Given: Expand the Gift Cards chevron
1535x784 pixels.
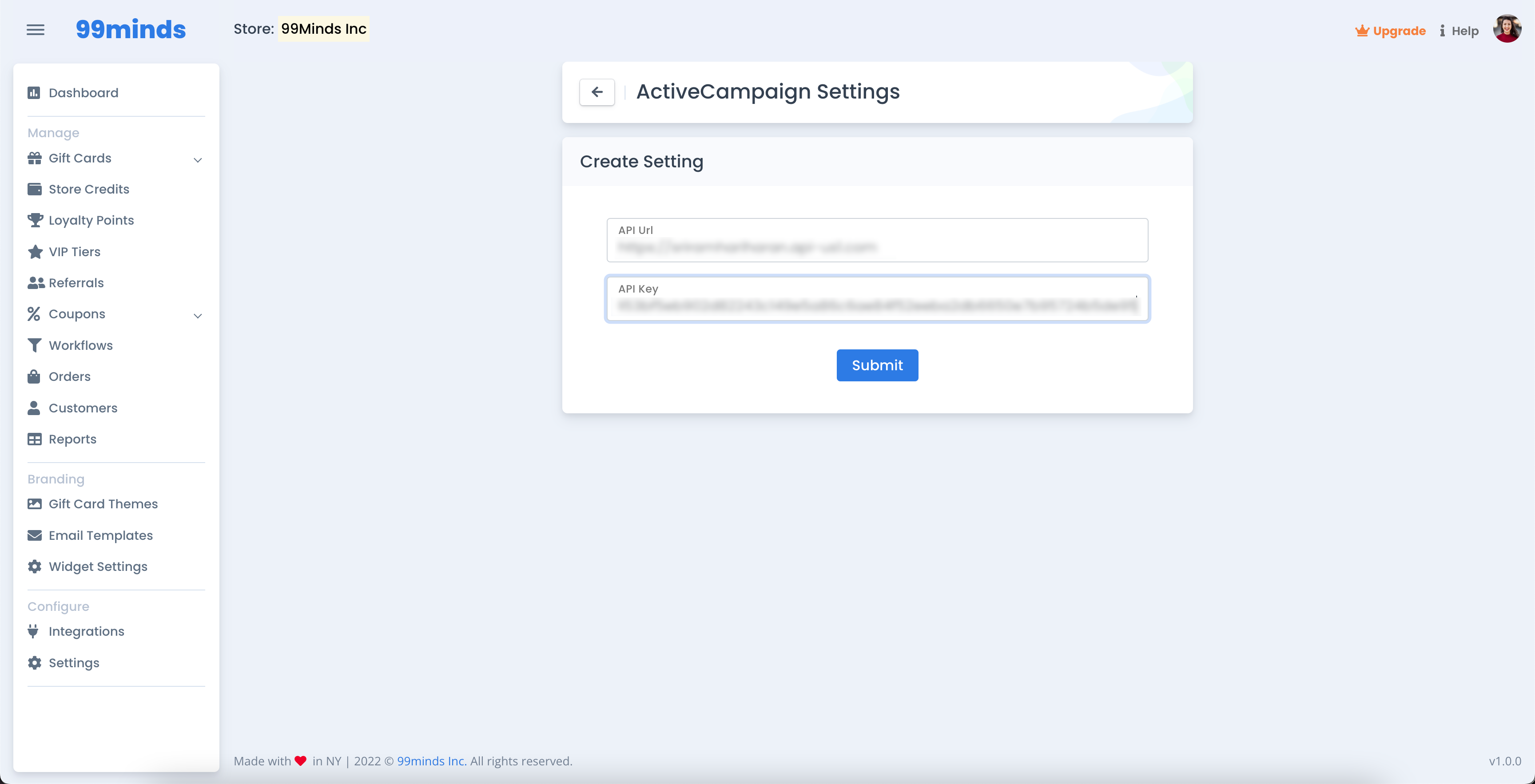Looking at the screenshot, I should tap(198, 160).
